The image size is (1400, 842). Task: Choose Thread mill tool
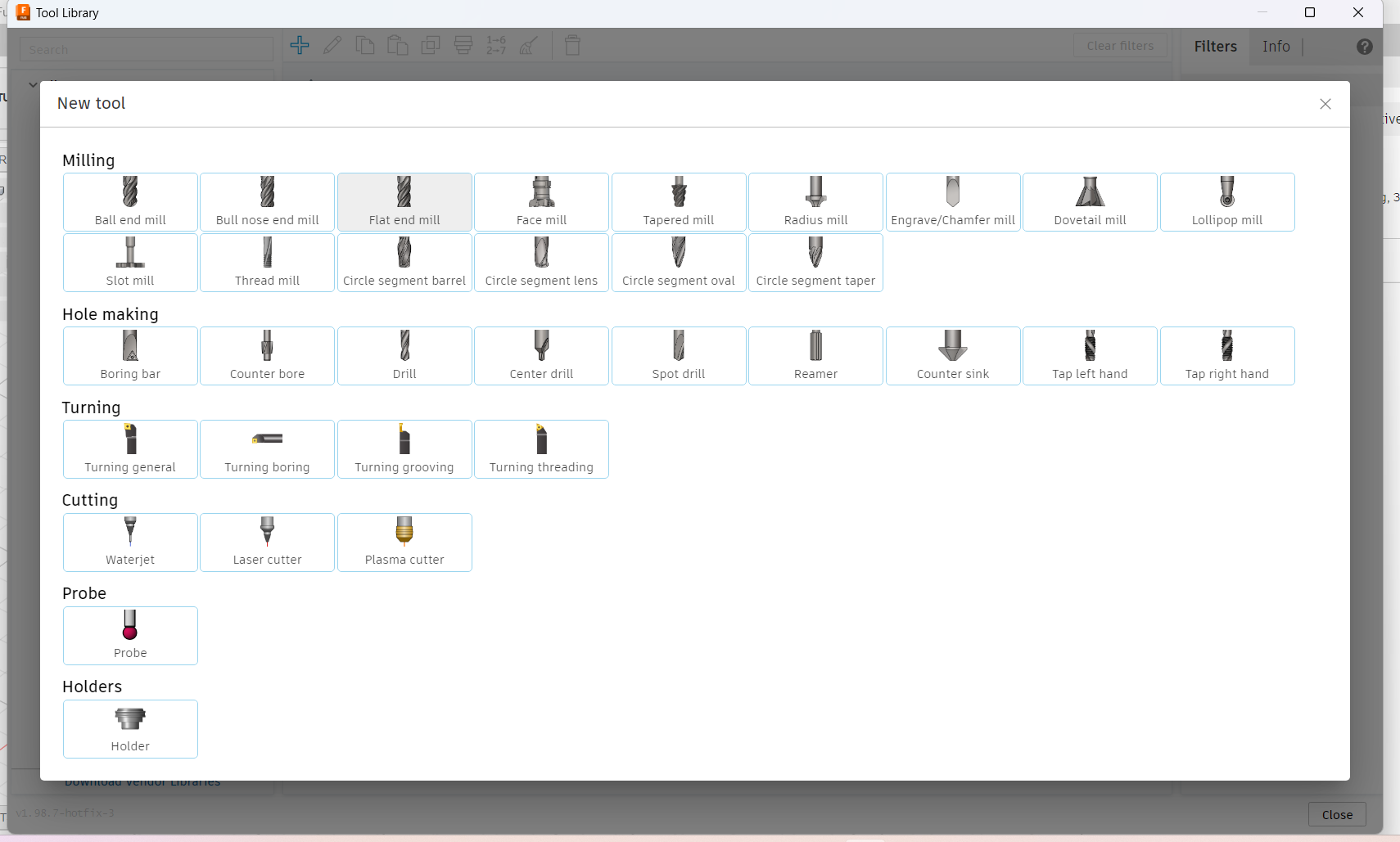pyautogui.click(x=267, y=263)
